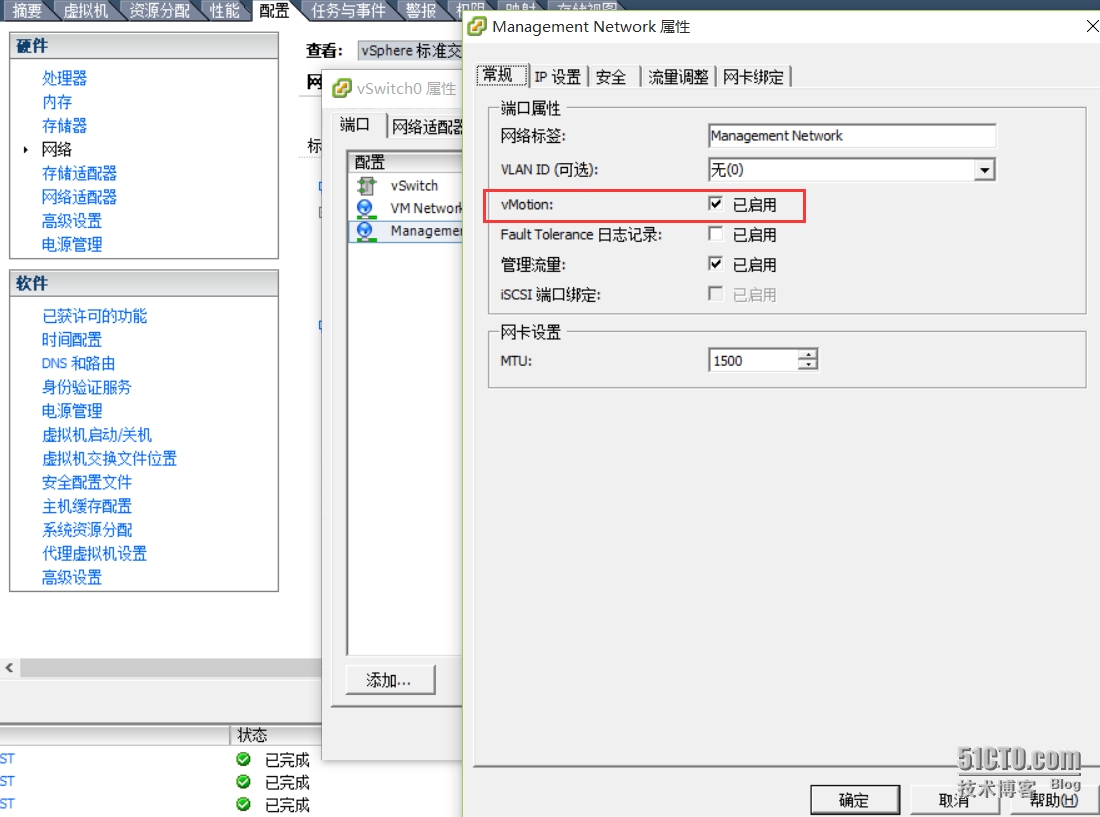Open the 身份验证服务 link
This screenshot has width=1100, height=817.
point(86,387)
